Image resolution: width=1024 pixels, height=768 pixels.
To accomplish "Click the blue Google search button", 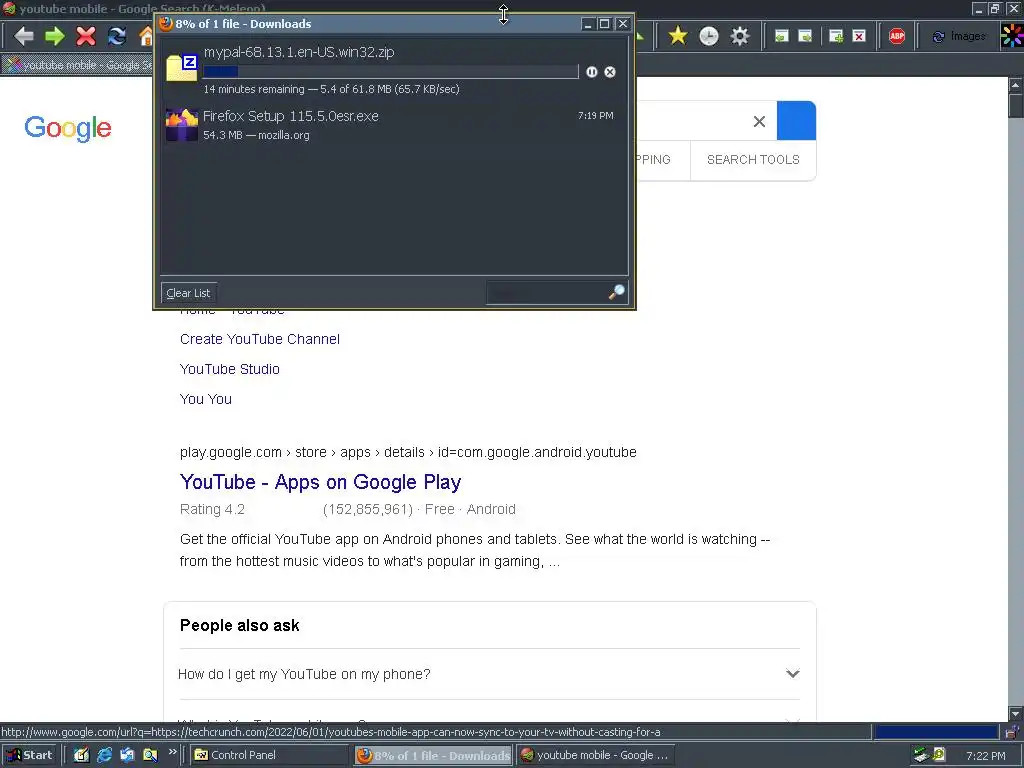I will [x=796, y=121].
